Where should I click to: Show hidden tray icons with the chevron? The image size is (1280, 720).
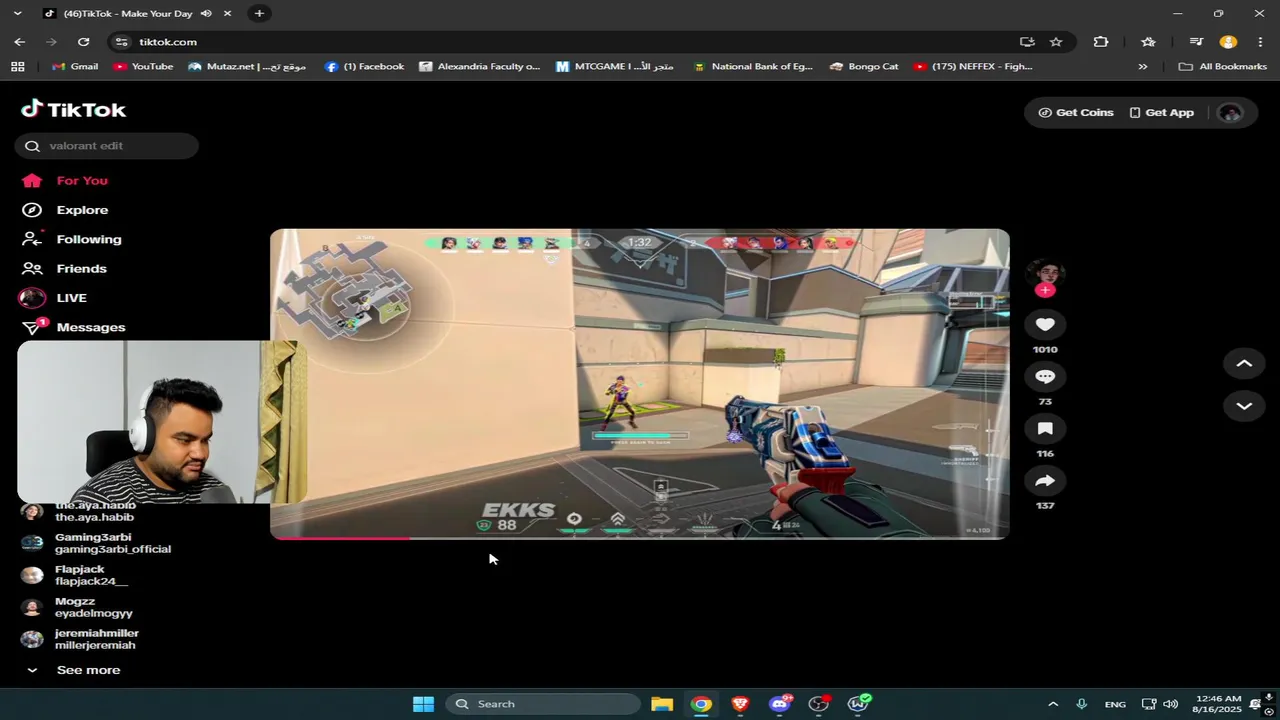(1053, 704)
